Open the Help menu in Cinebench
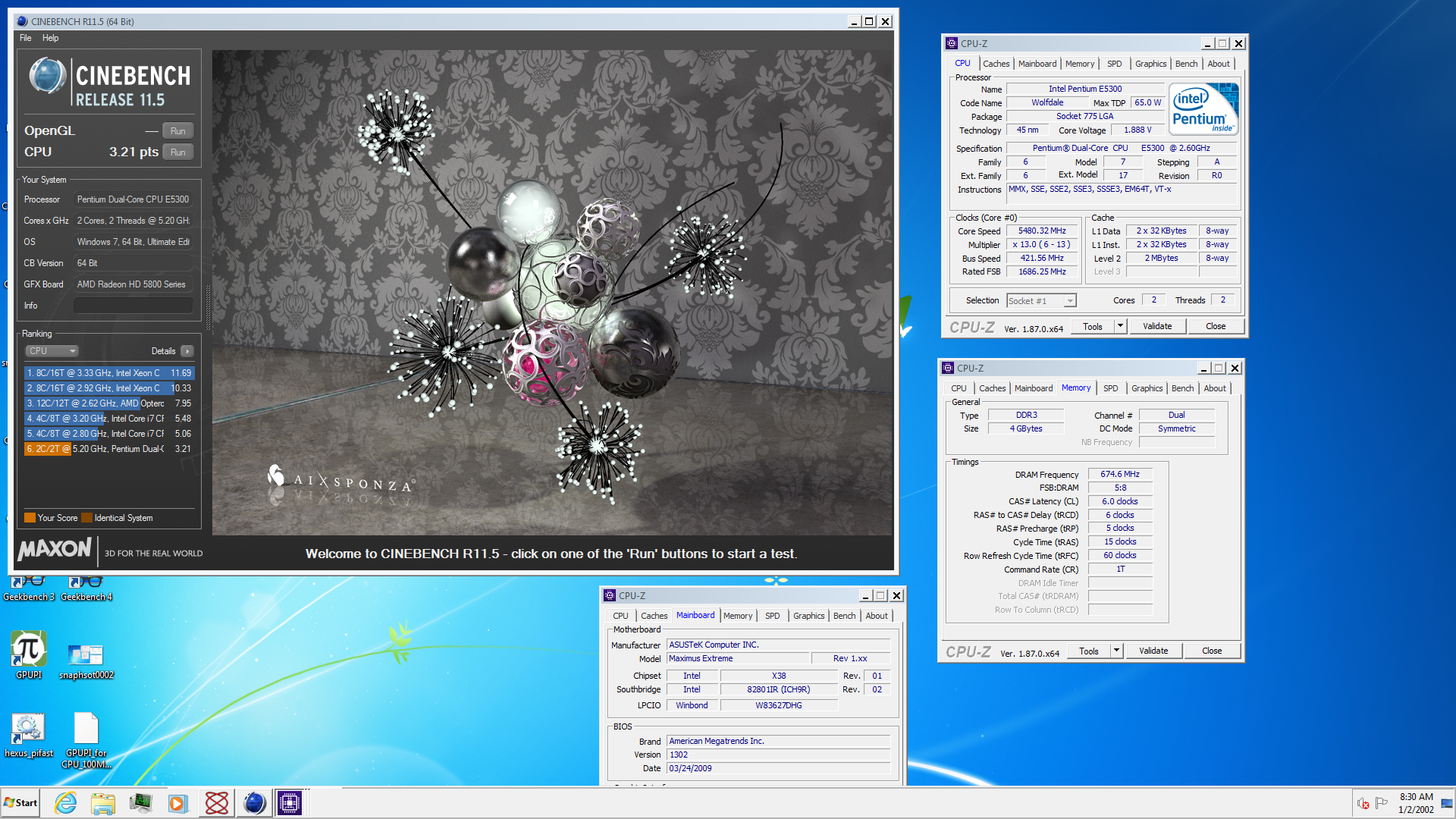This screenshot has height=819, width=1456. point(50,38)
